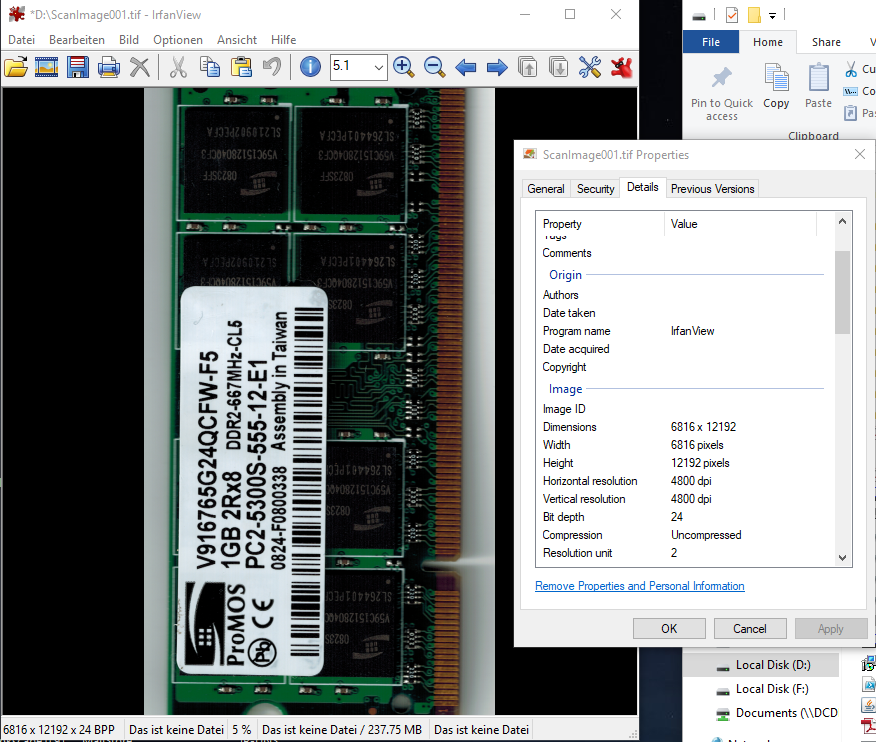The width and height of the screenshot is (876, 742).
Task: Open the Datei menu
Action: [x=21, y=40]
